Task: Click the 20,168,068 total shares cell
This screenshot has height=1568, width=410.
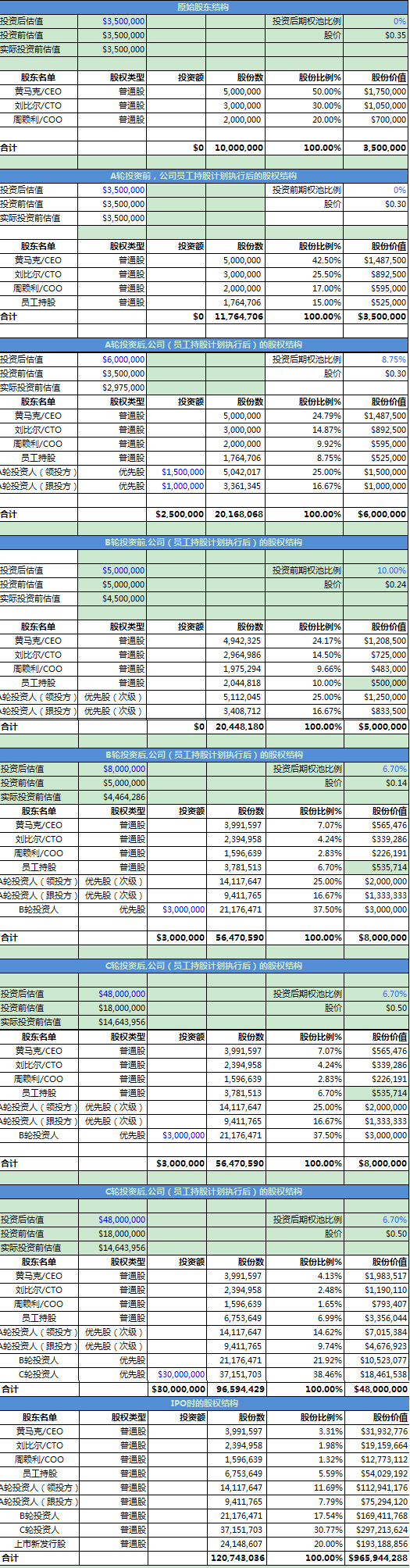Action: [x=236, y=514]
